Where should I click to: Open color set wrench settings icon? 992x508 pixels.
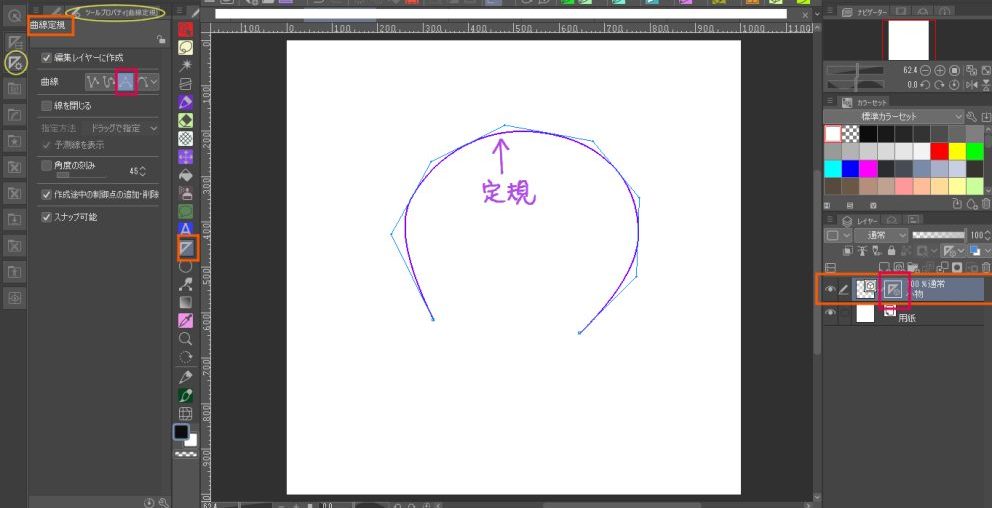pyautogui.click(x=972, y=117)
